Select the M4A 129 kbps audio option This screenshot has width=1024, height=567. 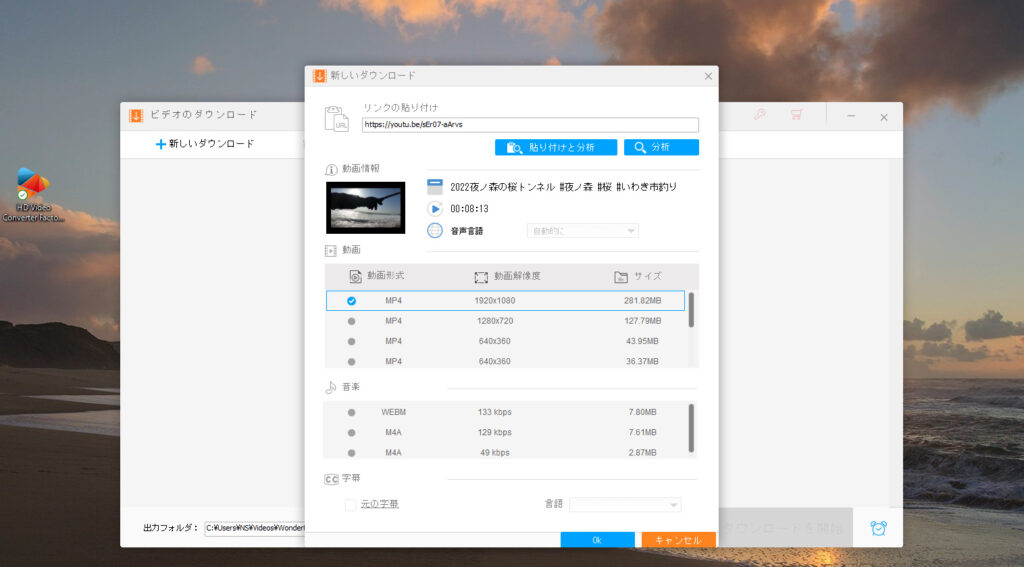click(351, 432)
